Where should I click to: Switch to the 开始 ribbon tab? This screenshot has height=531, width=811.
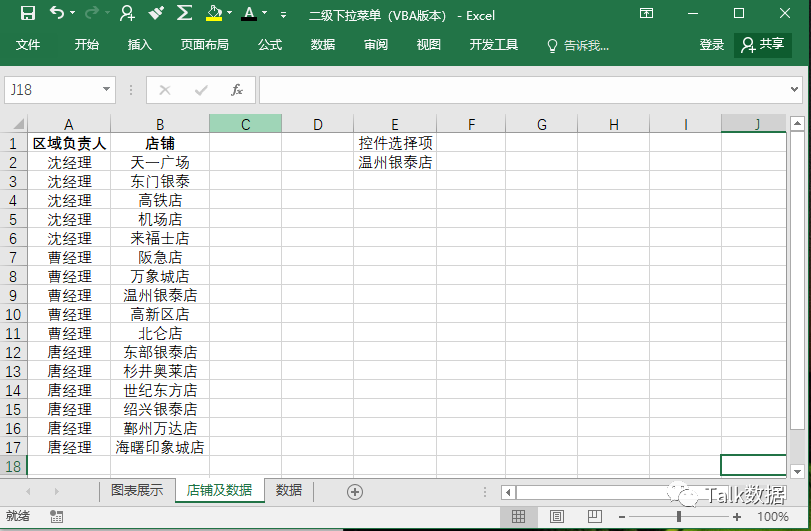click(x=86, y=45)
